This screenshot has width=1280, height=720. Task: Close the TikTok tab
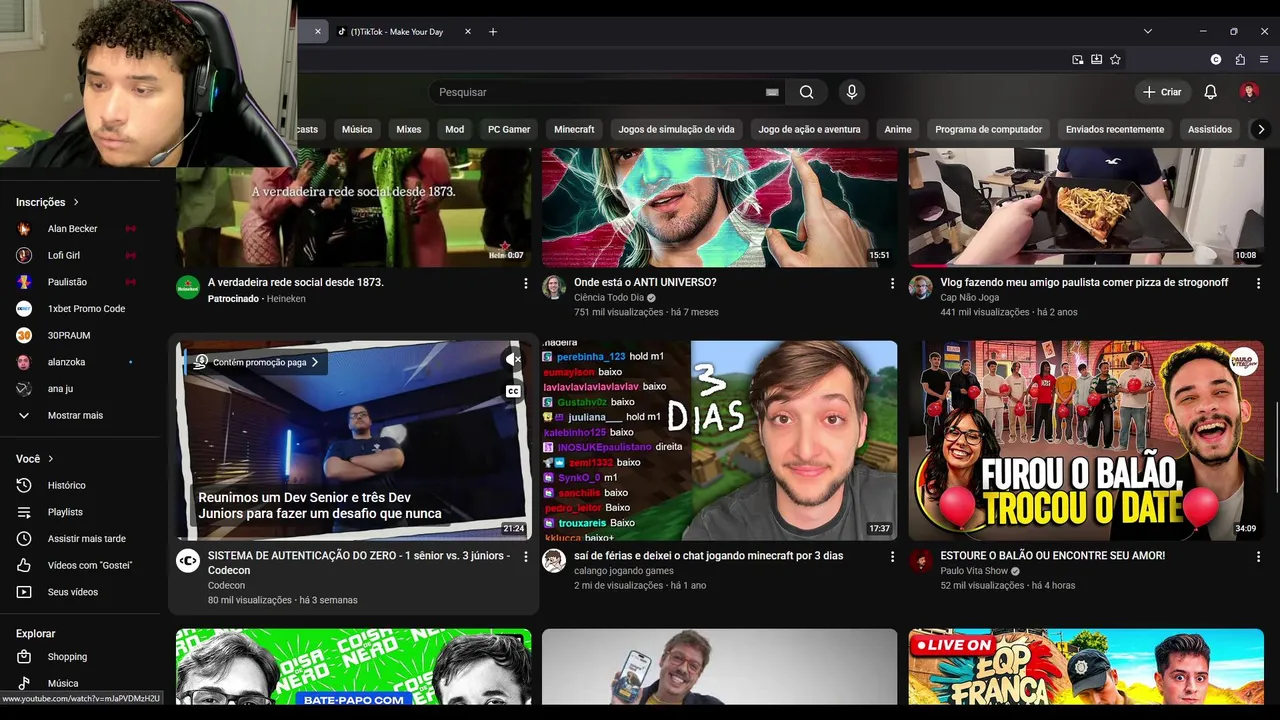click(467, 32)
